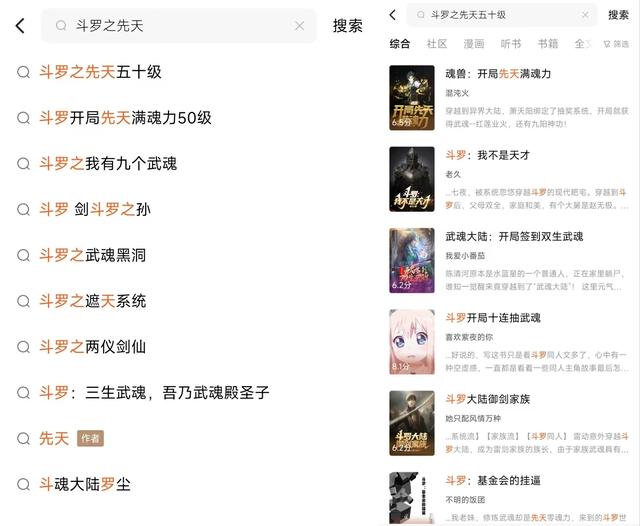Click 搜索 on the results screen
Screen dimensions: 640x526
(x=618, y=15)
